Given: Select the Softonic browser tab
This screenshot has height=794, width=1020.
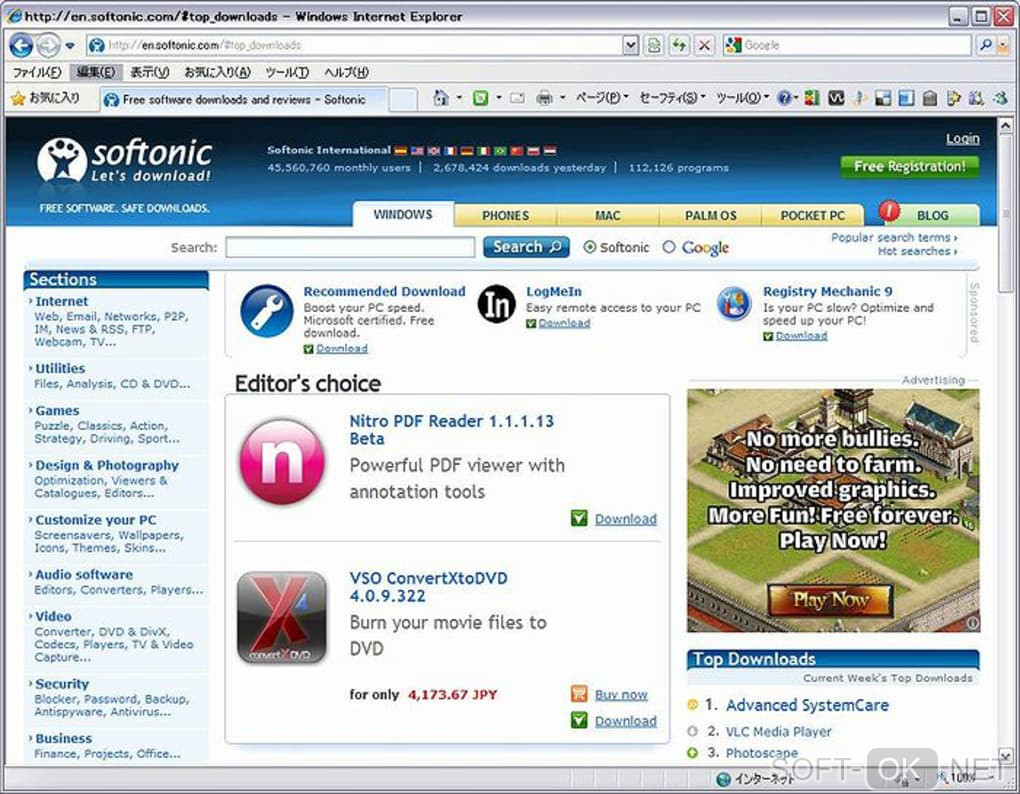Looking at the screenshot, I should [x=244, y=99].
